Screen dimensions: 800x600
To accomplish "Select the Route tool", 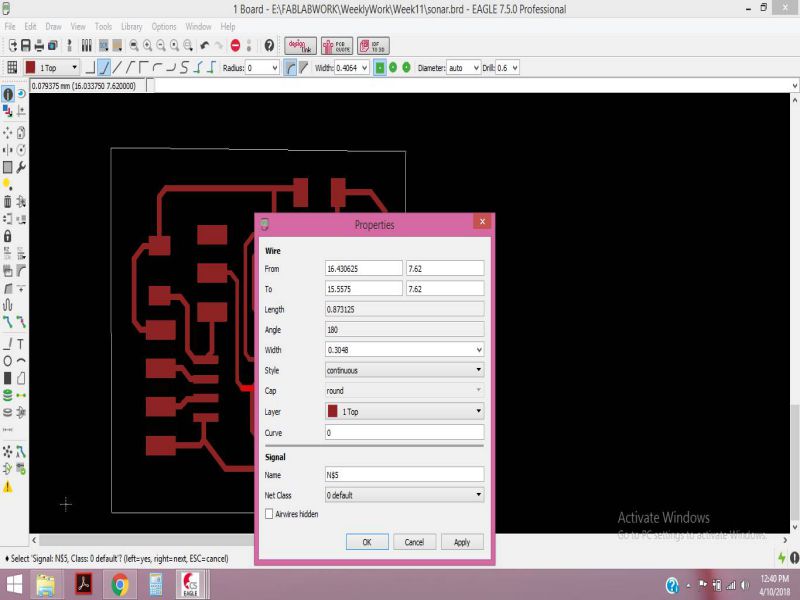I will pos(8,322).
